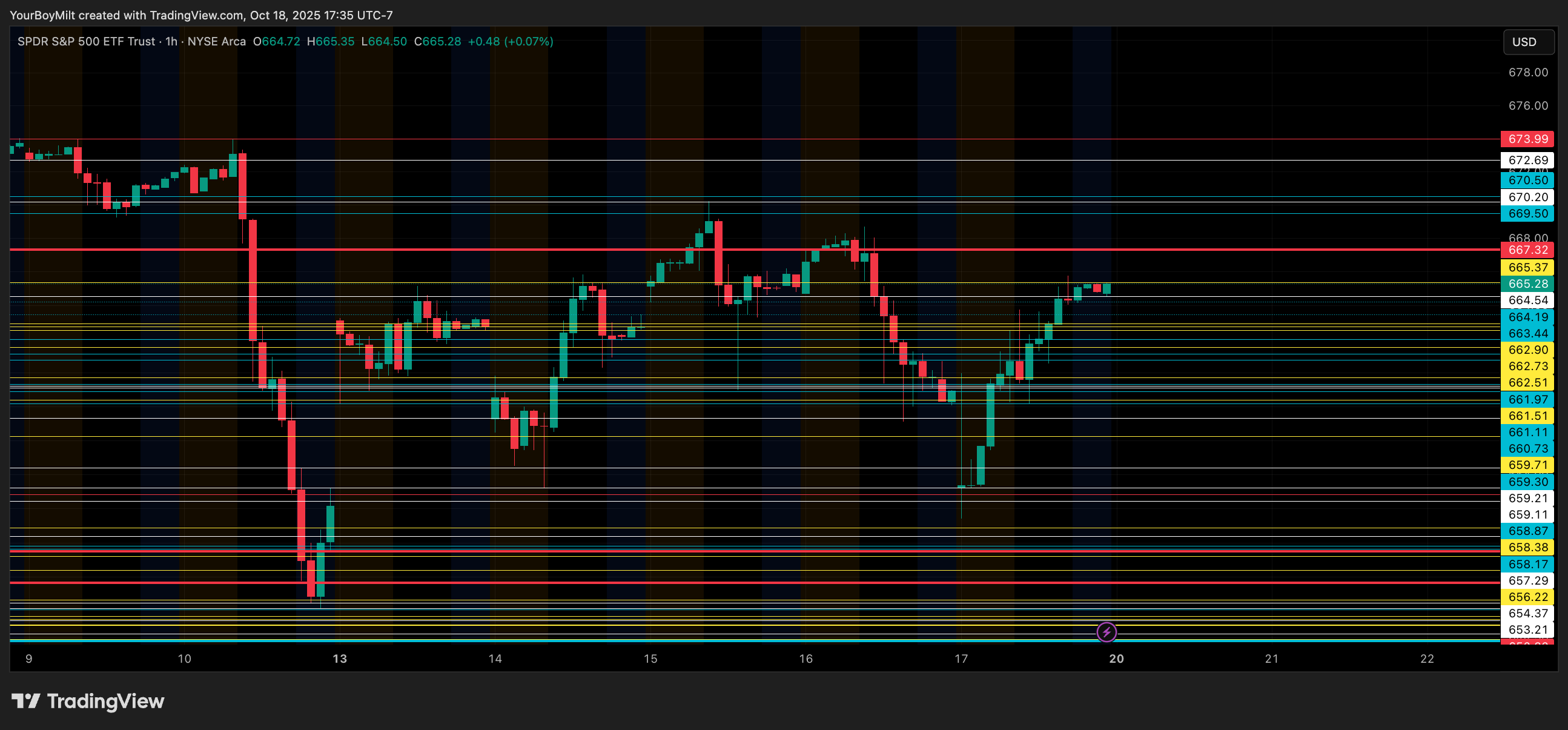Click the purple lightning bolt event icon

[x=1106, y=632]
